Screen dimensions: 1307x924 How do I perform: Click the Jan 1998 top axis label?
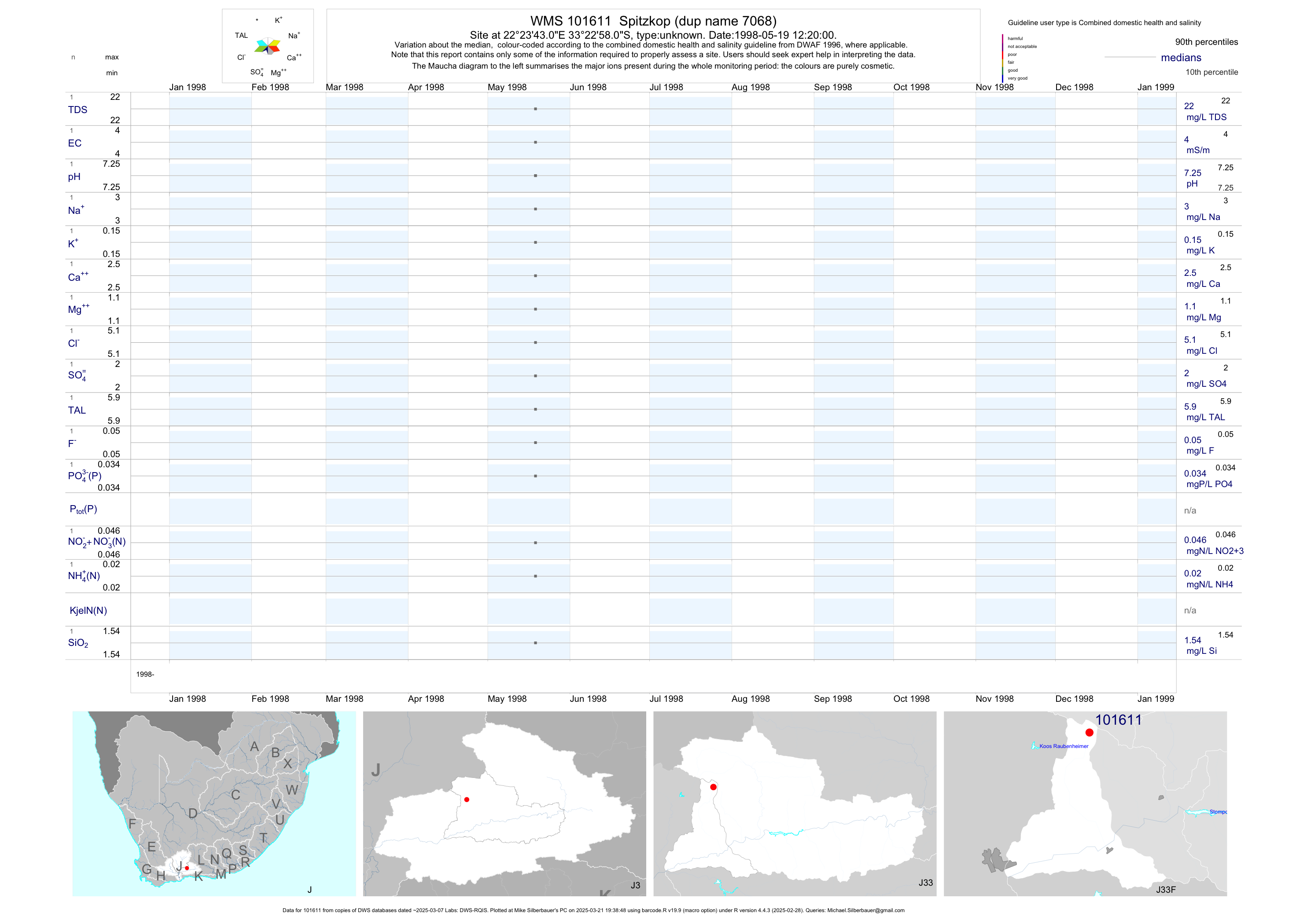[187, 87]
